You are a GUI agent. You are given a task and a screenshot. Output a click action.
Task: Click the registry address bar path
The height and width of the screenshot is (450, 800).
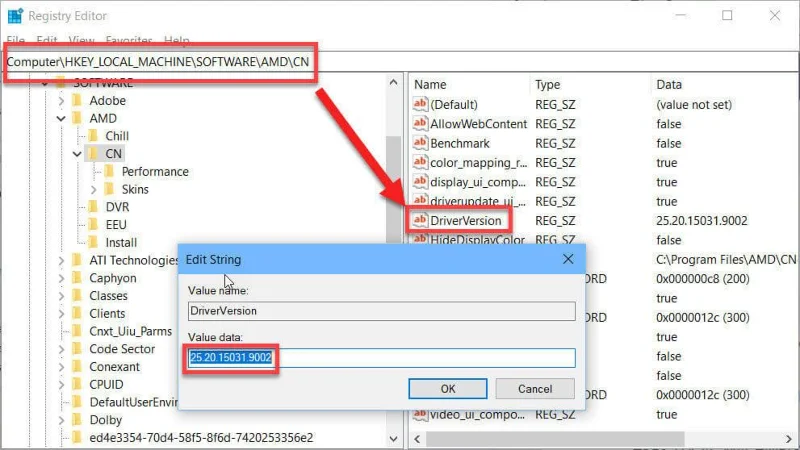tap(158, 62)
